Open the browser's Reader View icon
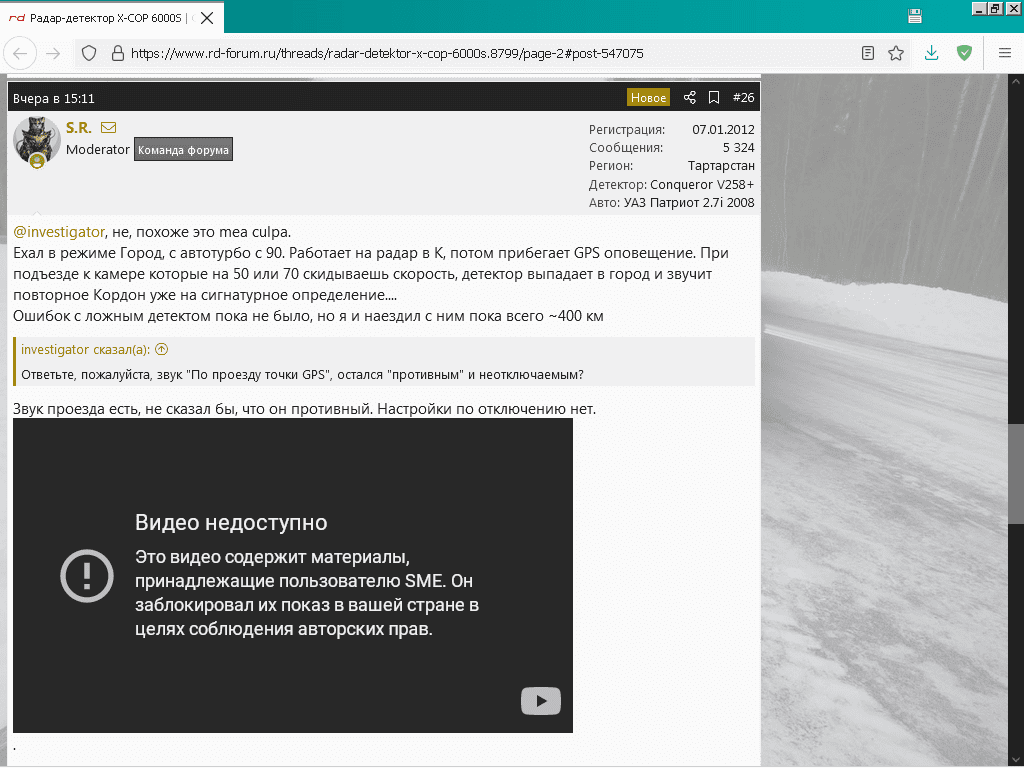This screenshot has width=1024, height=768. [868, 53]
